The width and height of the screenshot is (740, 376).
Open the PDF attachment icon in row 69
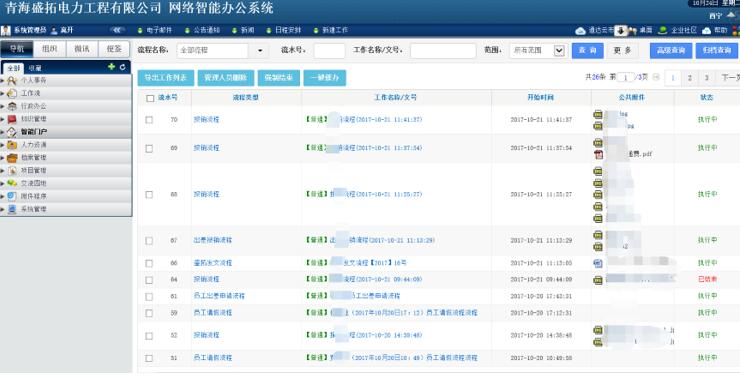(x=598, y=154)
